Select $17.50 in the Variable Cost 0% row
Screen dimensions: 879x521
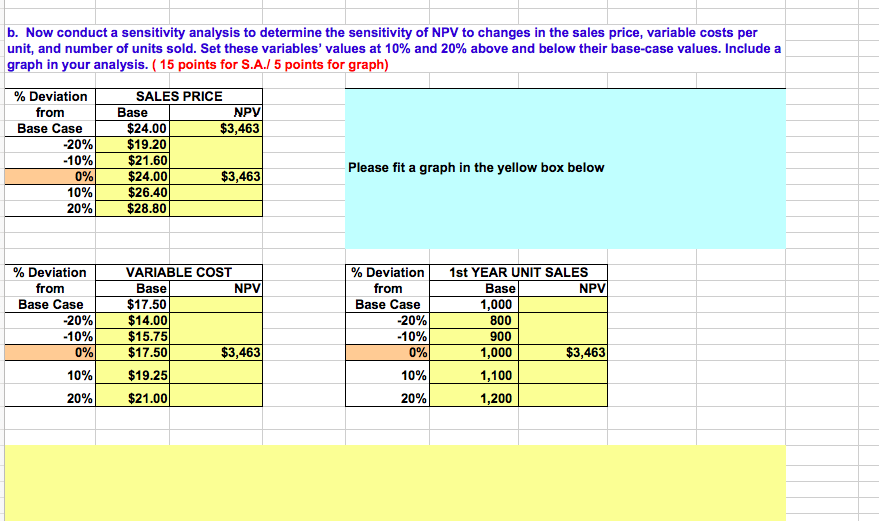tap(132, 353)
